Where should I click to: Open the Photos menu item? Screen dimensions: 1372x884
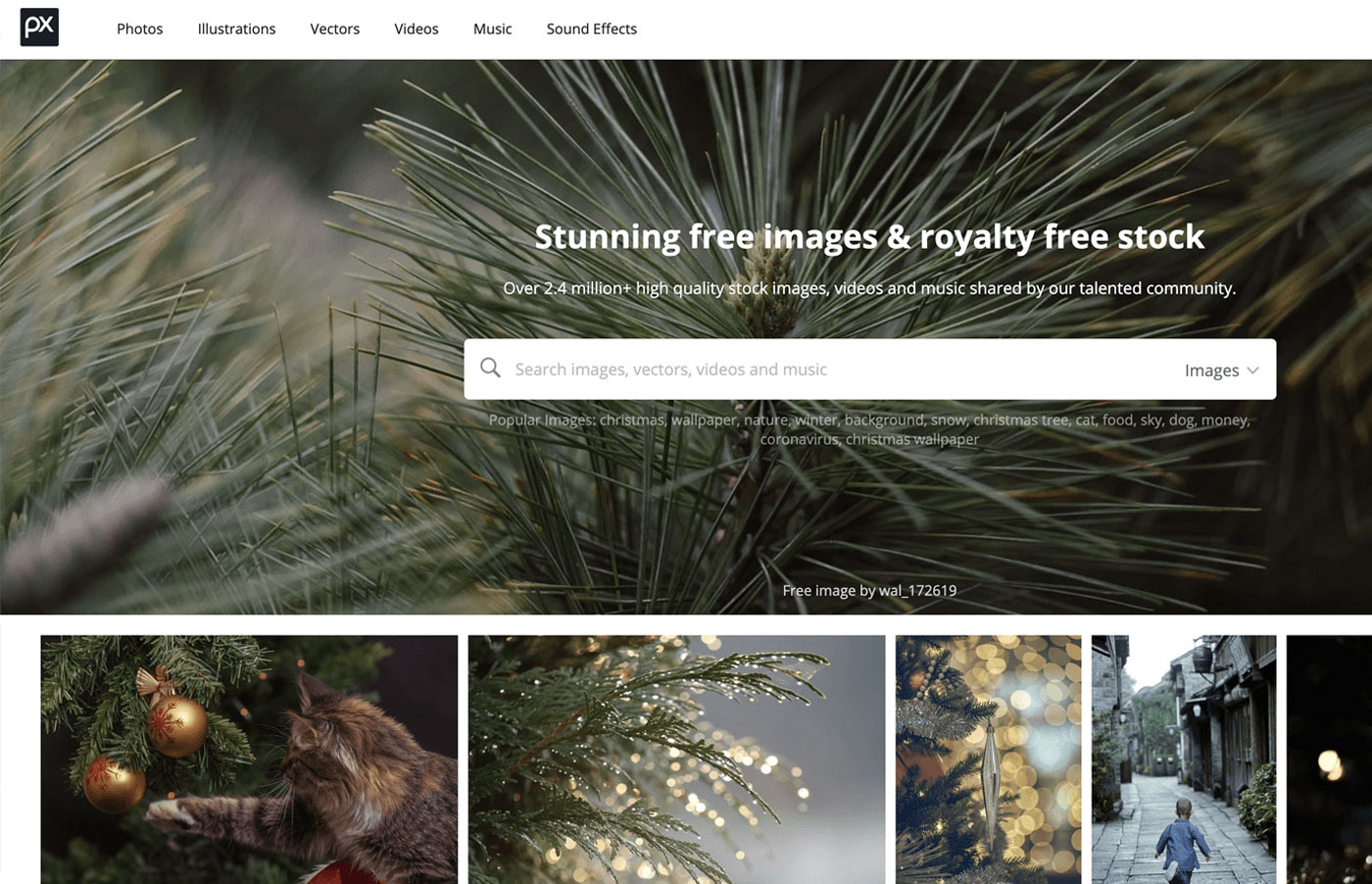140,29
